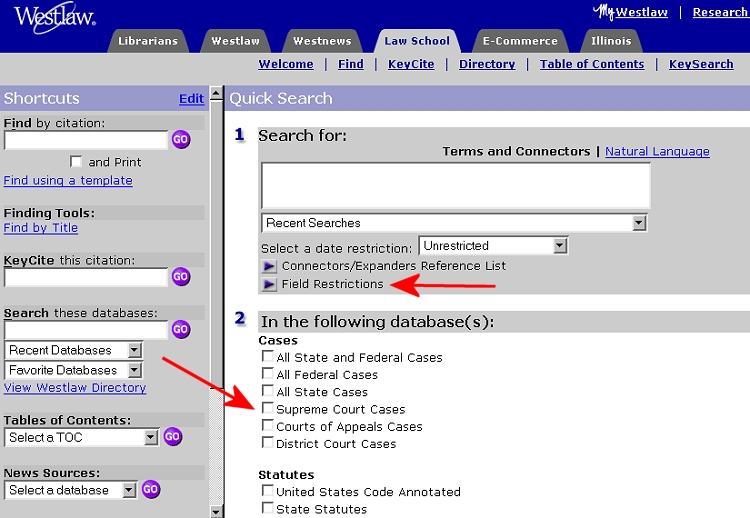Switch to the E-Commerce tab
The image size is (750, 518).
point(520,41)
